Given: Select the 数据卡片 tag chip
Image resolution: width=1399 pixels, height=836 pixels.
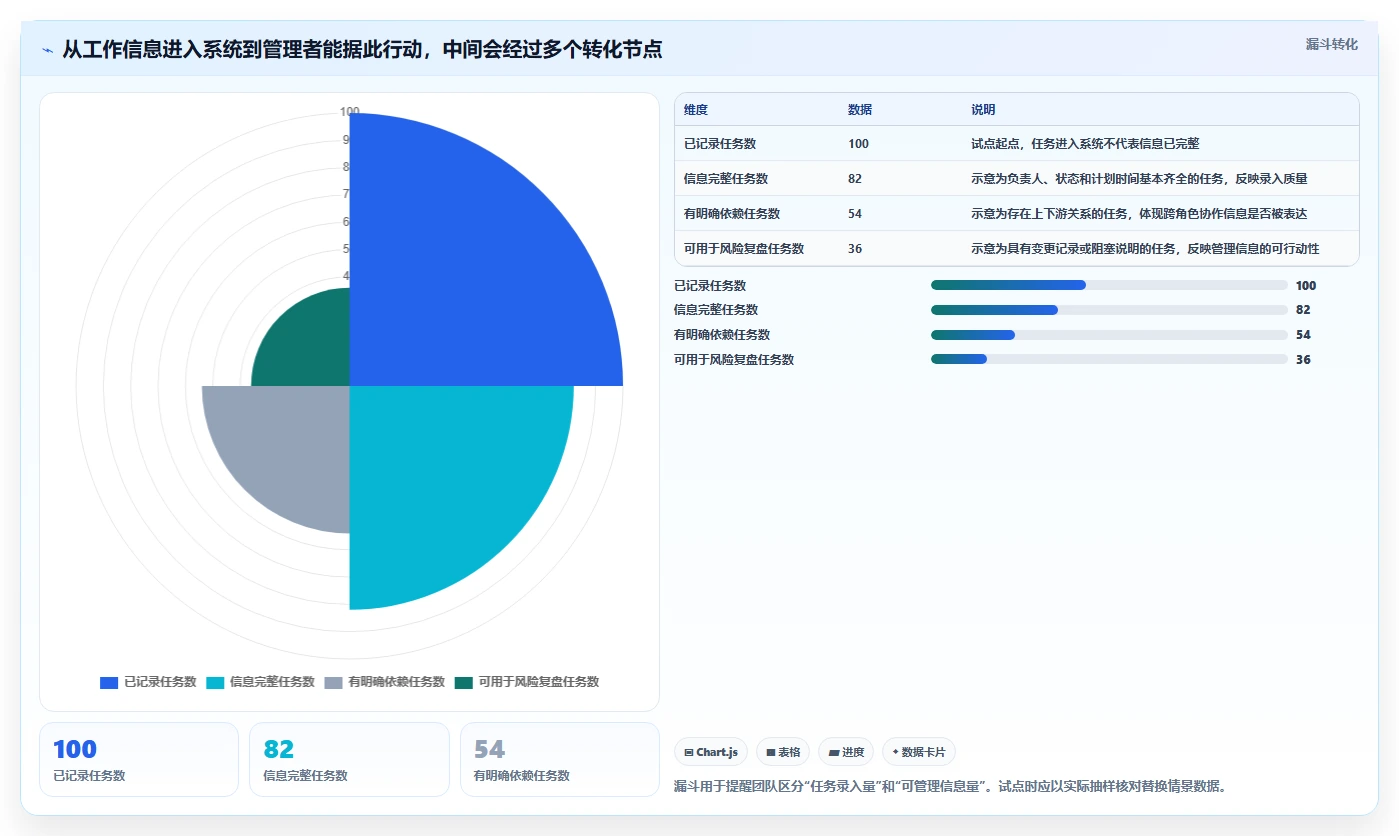Looking at the screenshot, I should coord(919,752).
